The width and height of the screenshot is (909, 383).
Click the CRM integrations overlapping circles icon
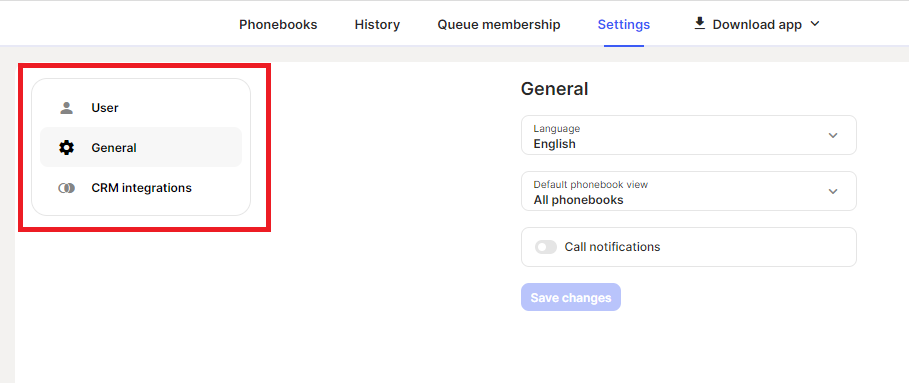[67, 188]
